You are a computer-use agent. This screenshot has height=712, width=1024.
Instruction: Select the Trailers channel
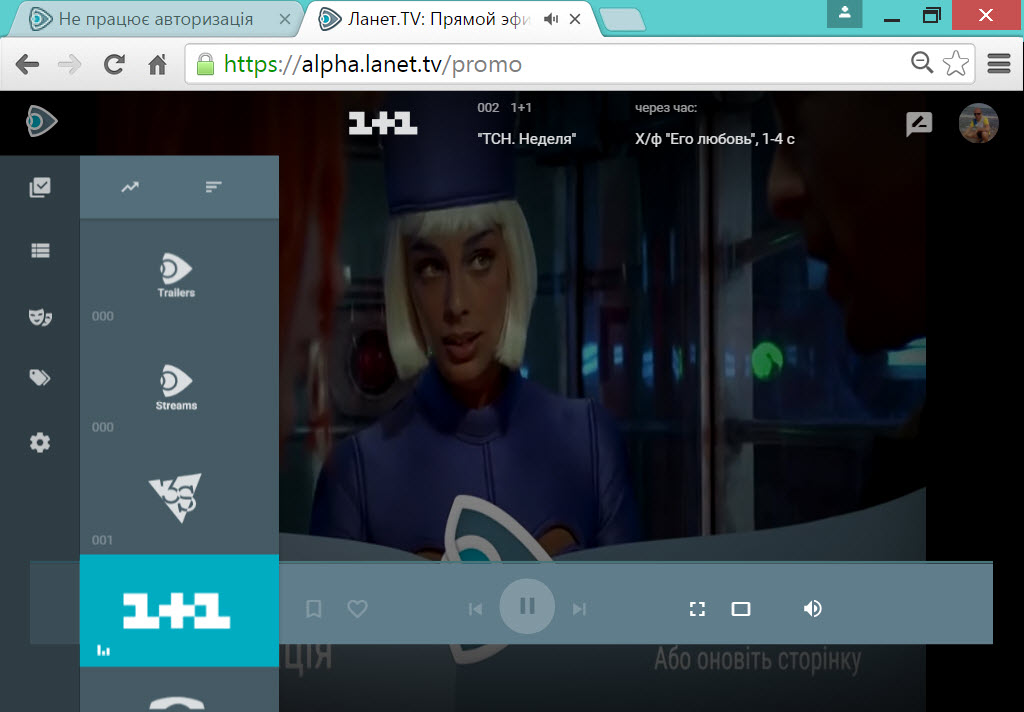click(176, 275)
